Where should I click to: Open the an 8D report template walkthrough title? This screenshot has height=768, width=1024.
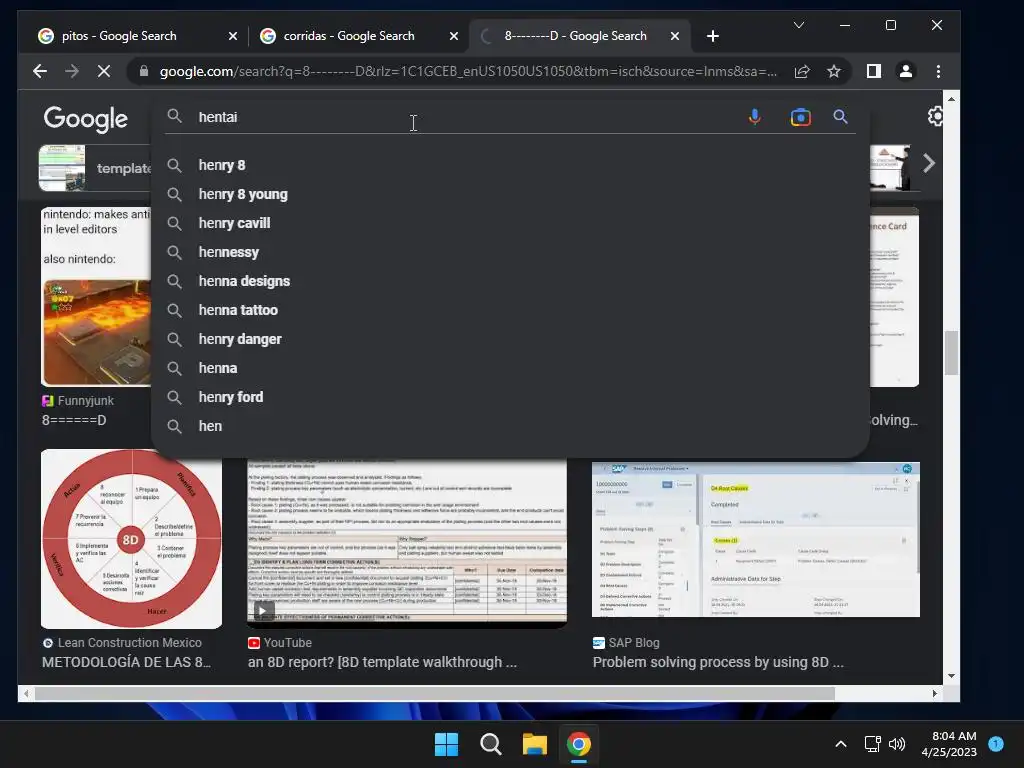tap(382, 662)
